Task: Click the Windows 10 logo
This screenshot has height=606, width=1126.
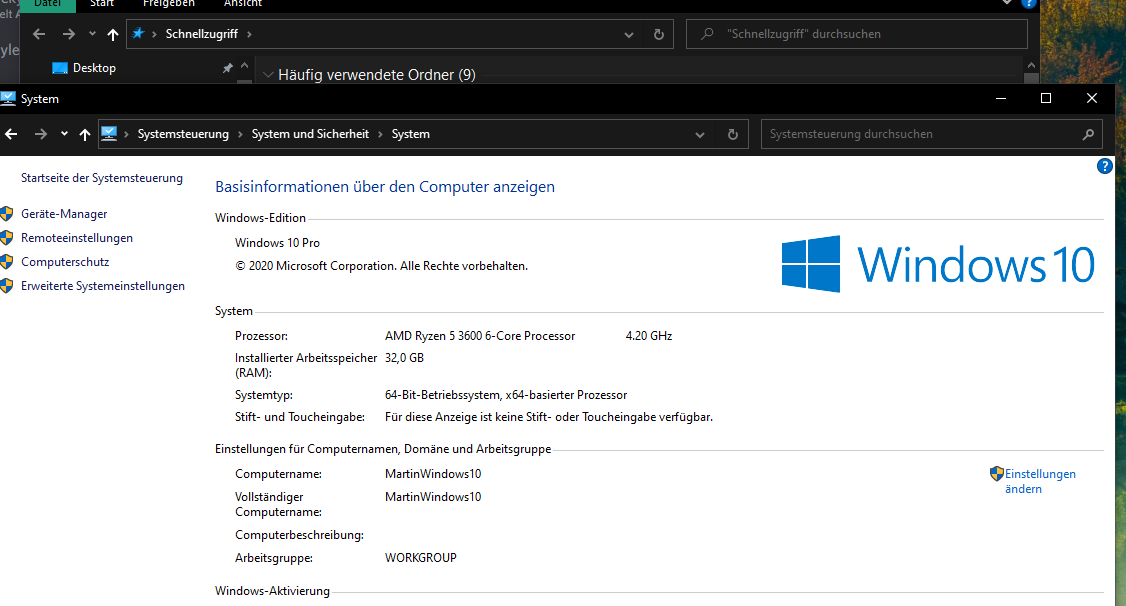Action: pyautogui.click(x=938, y=264)
